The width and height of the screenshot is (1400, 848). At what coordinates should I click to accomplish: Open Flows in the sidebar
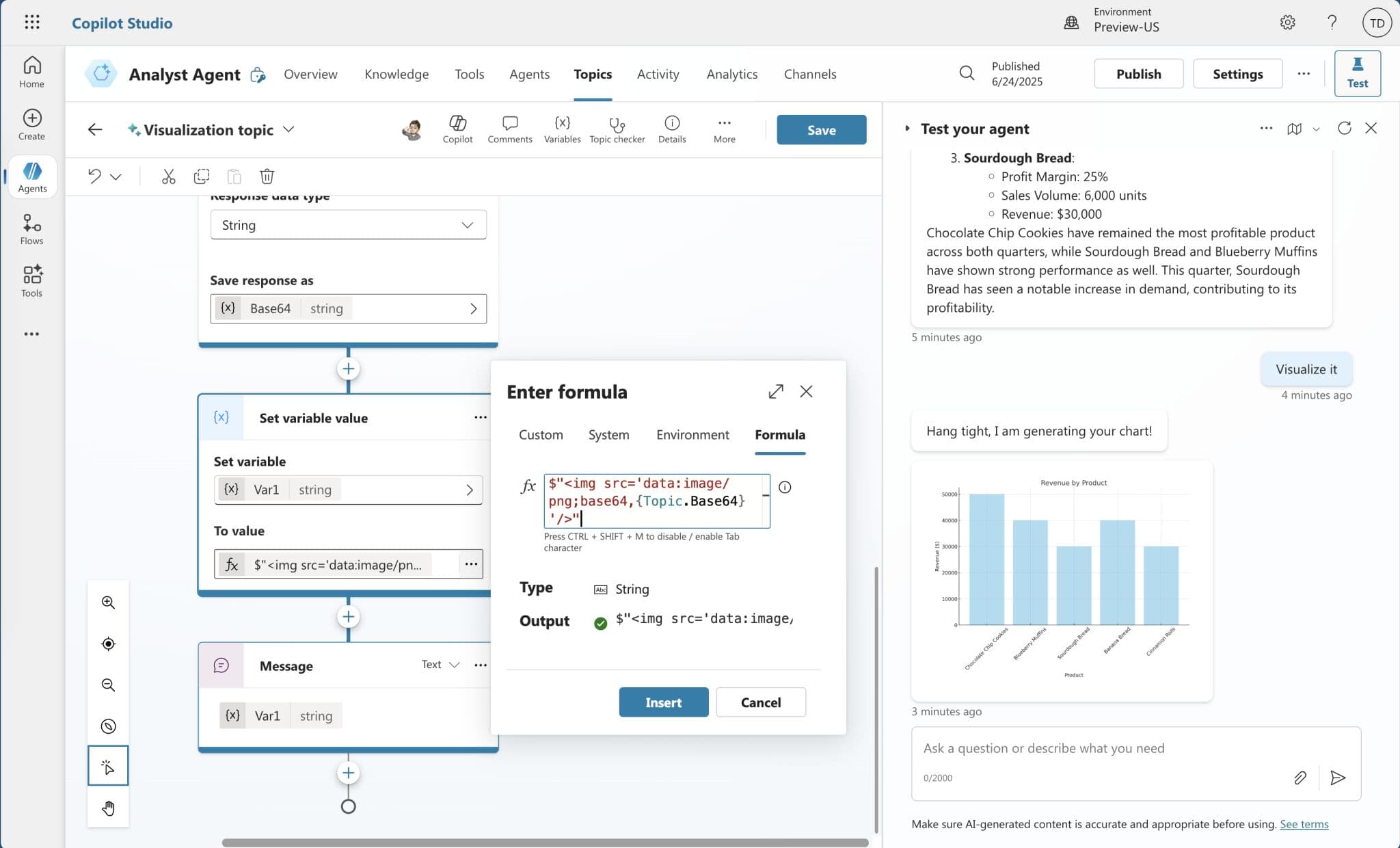[31, 229]
